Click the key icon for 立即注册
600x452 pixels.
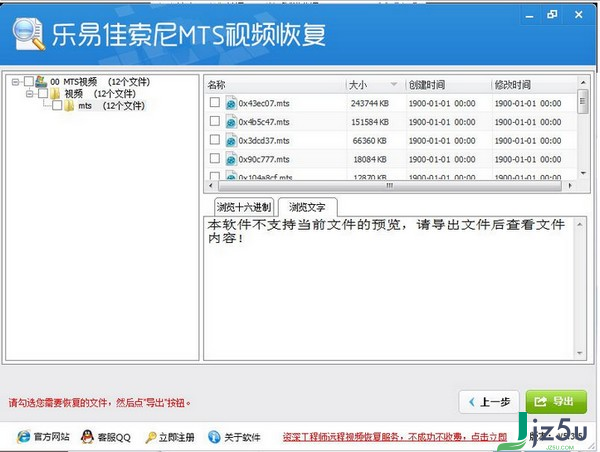[x=151, y=437]
